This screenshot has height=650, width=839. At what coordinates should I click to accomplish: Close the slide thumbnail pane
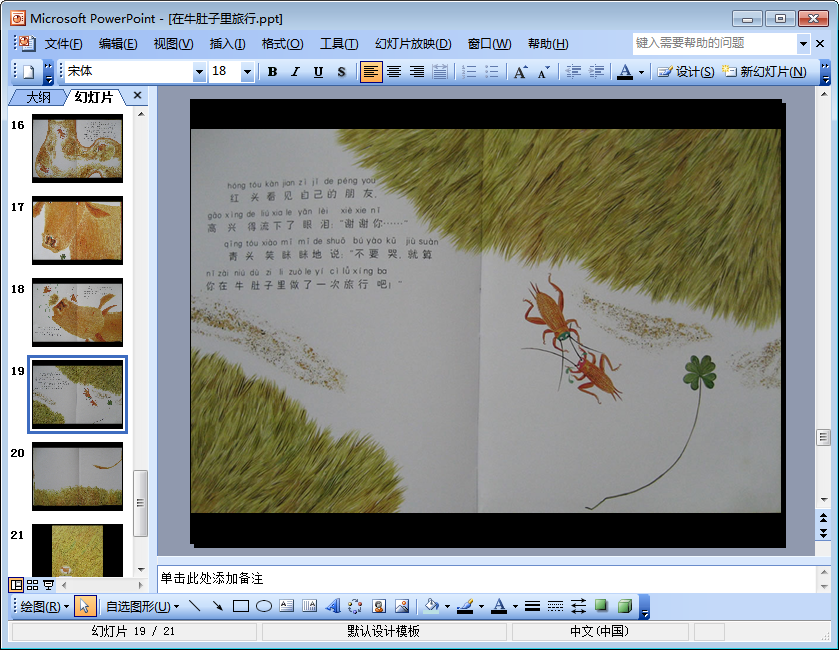coord(138,96)
